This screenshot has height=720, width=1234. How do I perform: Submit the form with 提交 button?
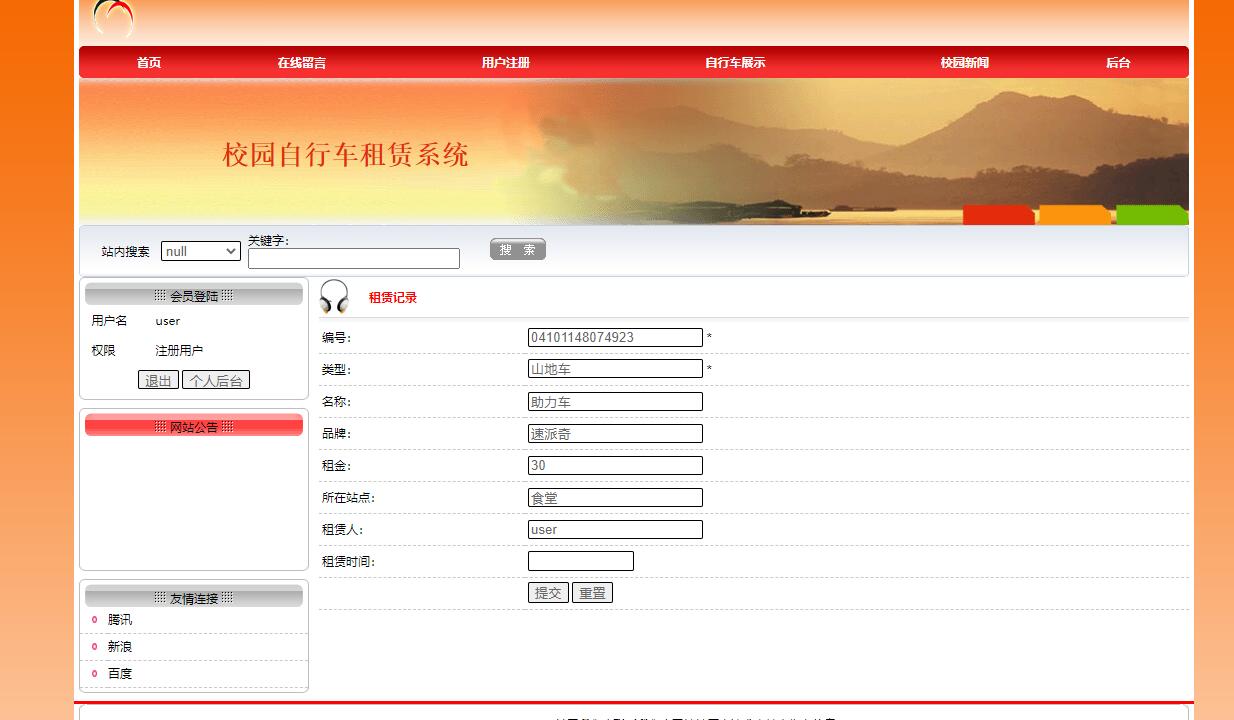(x=547, y=592)
